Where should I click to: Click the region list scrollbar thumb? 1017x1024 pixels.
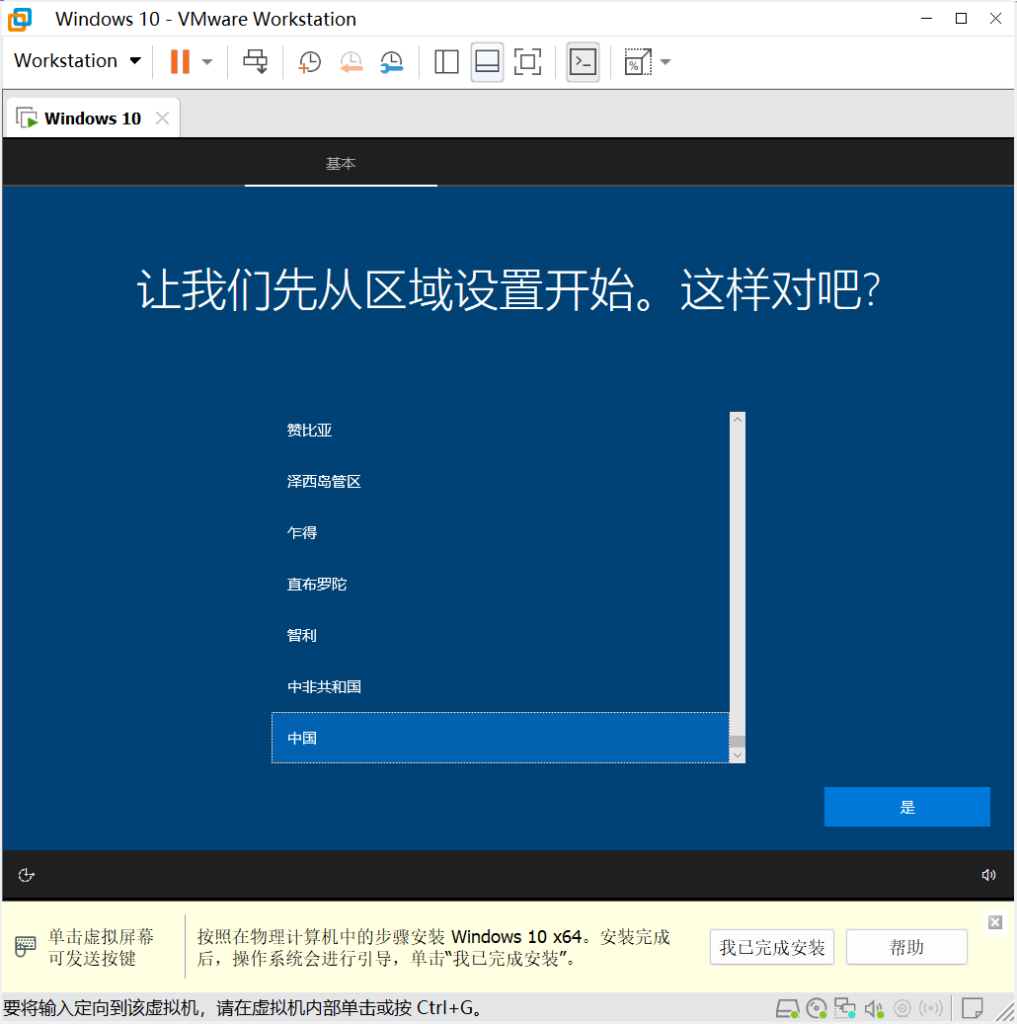coord(737,741)
